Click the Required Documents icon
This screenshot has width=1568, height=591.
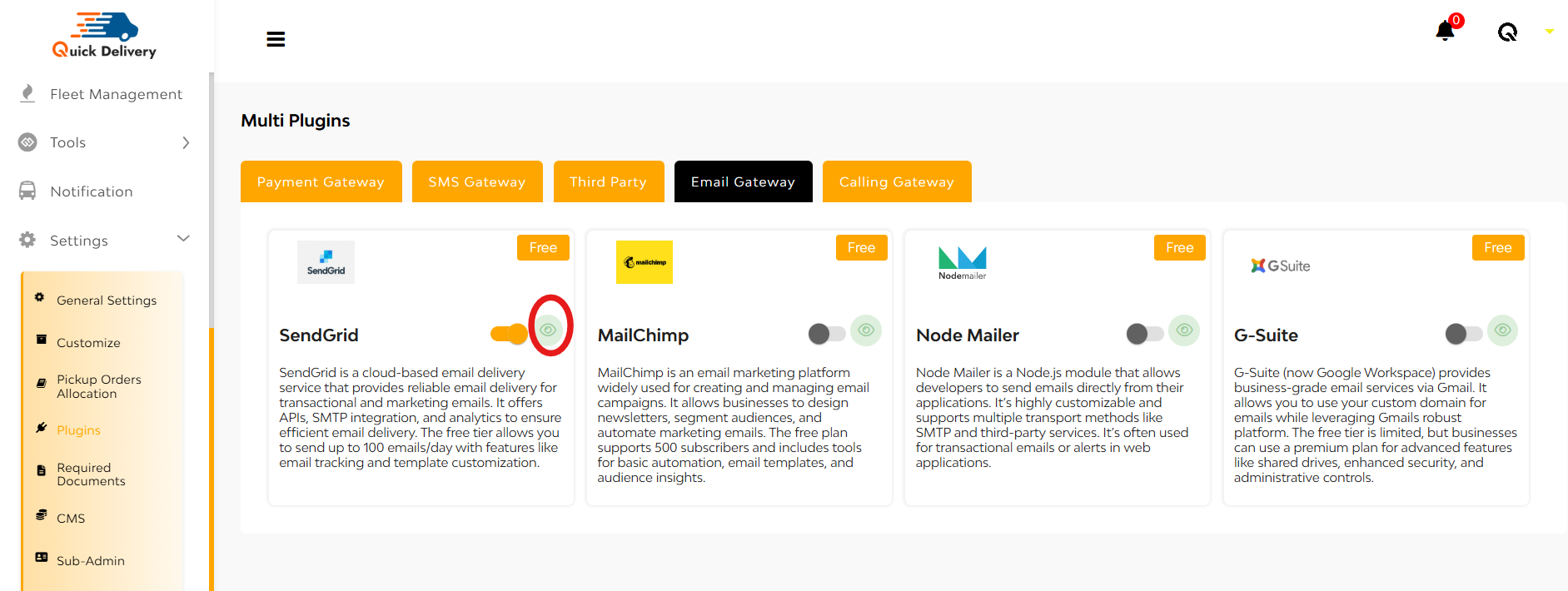pyautogui.click(x=41, y=470)
